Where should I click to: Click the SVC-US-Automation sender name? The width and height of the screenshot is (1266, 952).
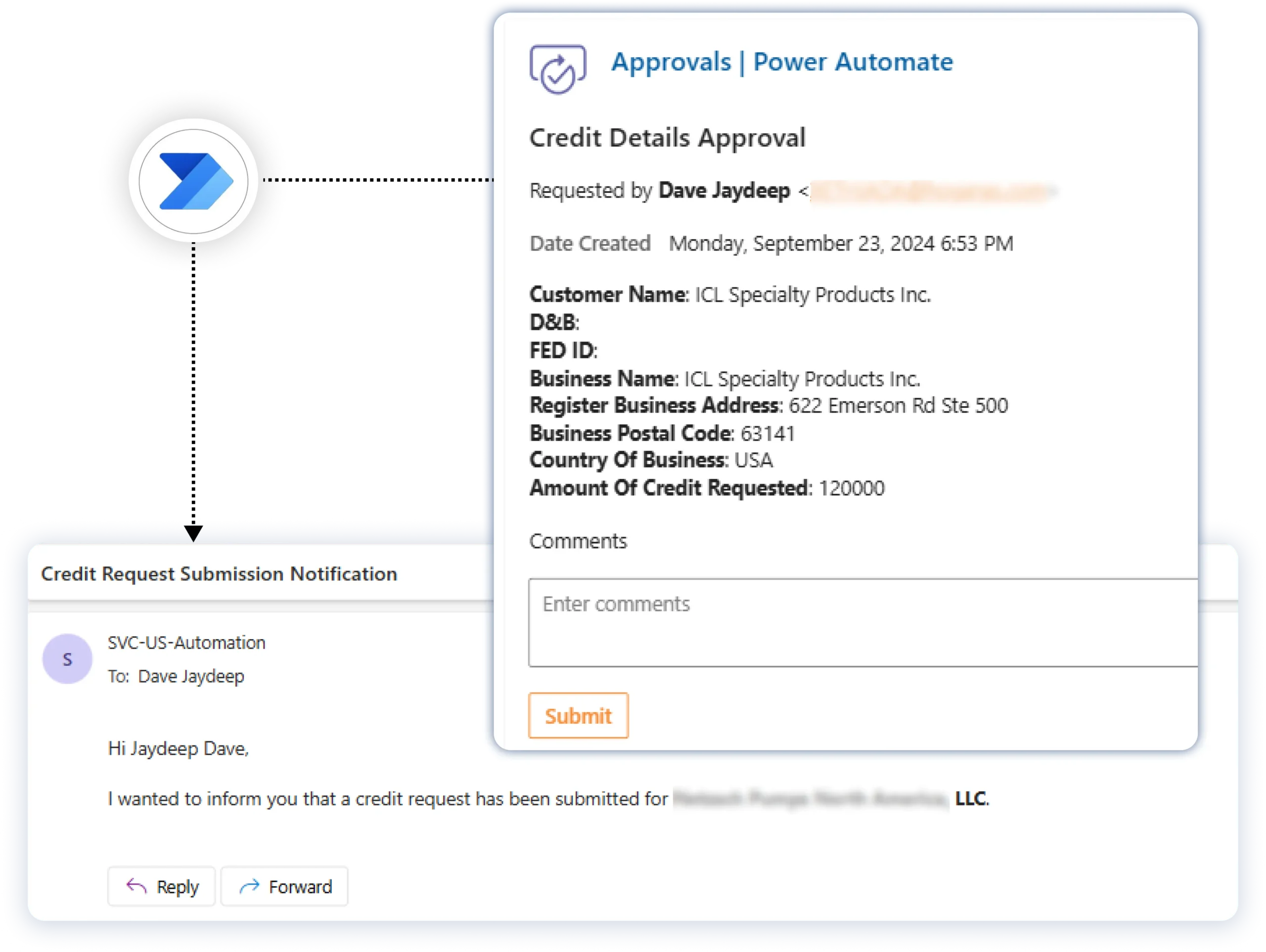pos(186,643)
